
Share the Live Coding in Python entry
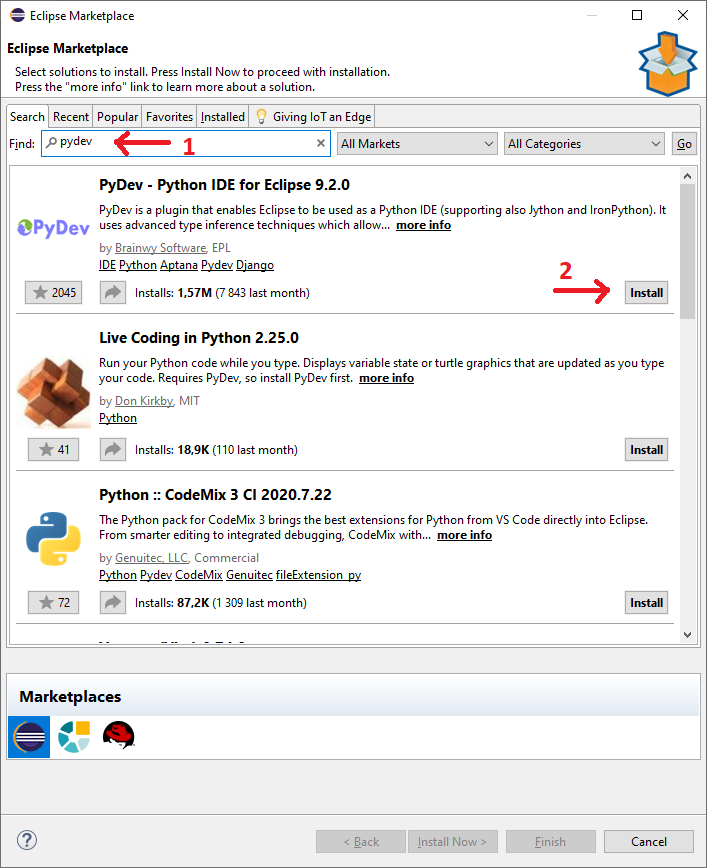click(x=113, y=449)
